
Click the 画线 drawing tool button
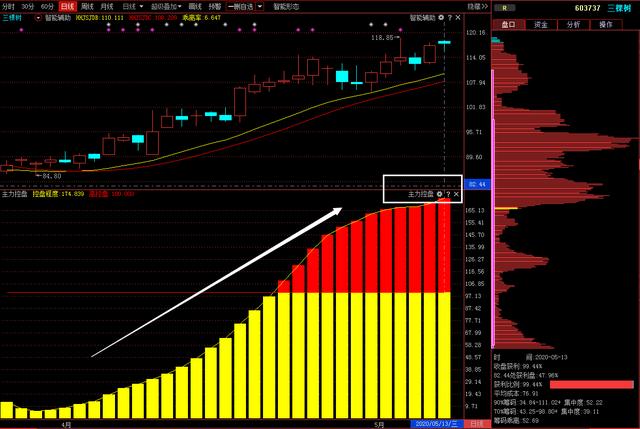click(x=195, y=7)
